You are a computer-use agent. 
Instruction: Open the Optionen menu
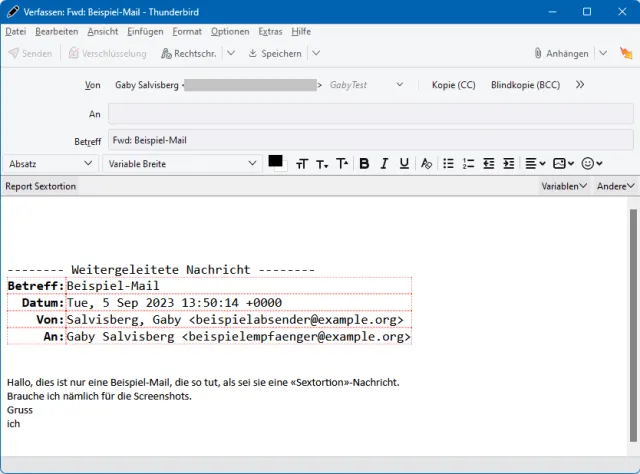(x=230, y=31)
